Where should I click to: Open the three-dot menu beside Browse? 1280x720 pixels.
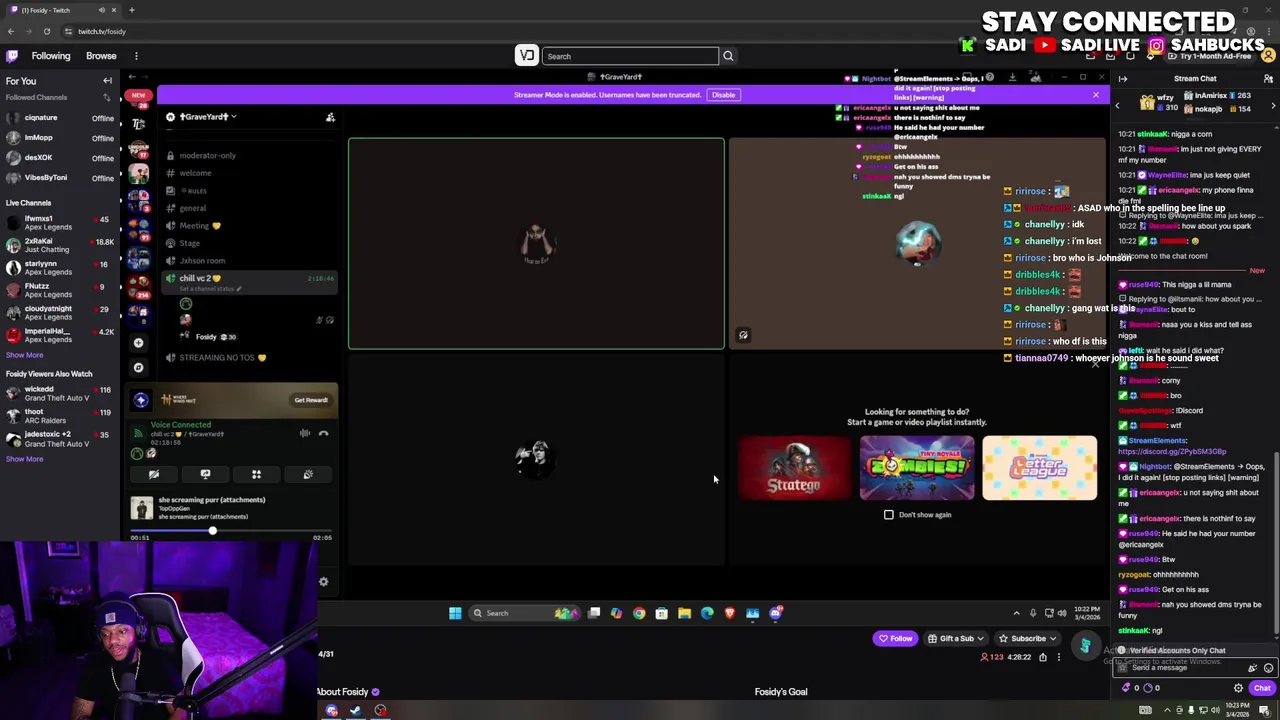click(136, 56)
